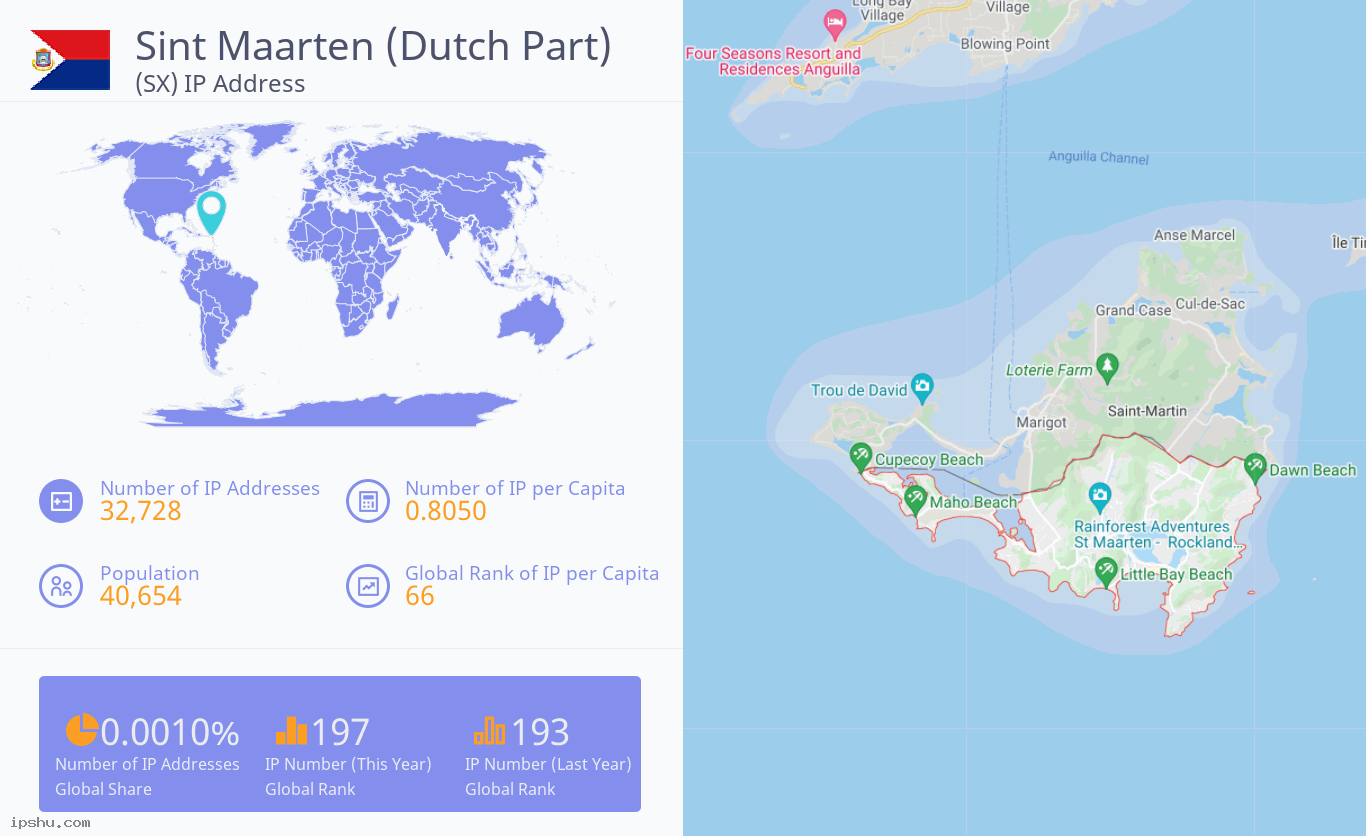Click the Number of IP Addresses label
The width and height of the screenshot is (1366, 836).
click(210, 488)
